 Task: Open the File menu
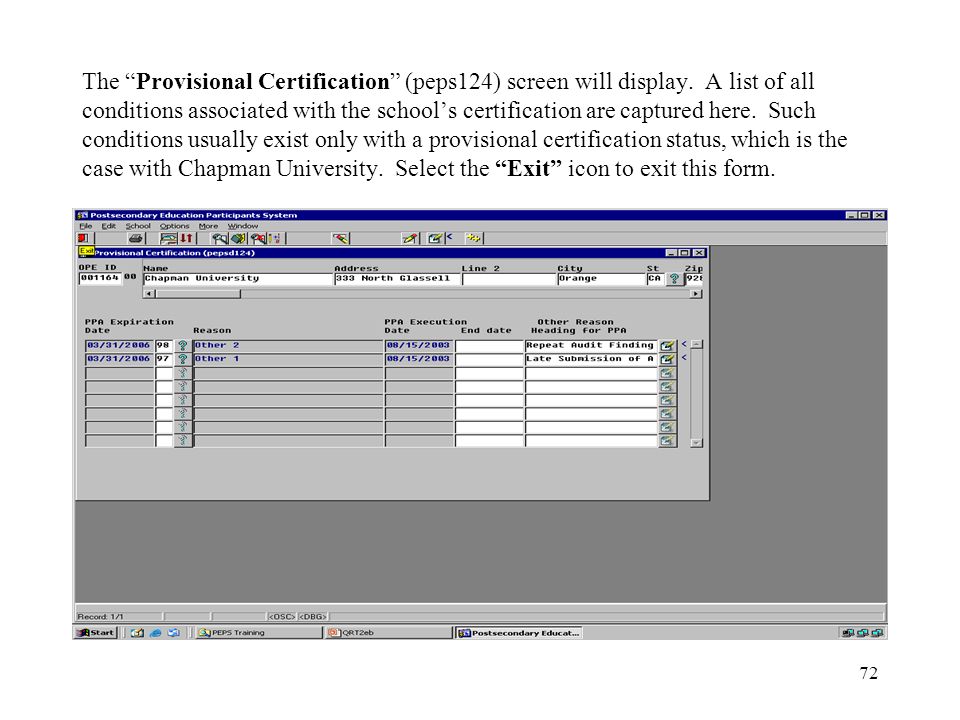86,226
